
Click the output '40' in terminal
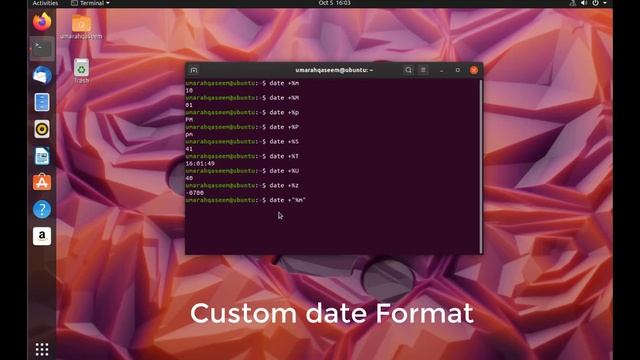pyautogui.click(x=189, y=178)
